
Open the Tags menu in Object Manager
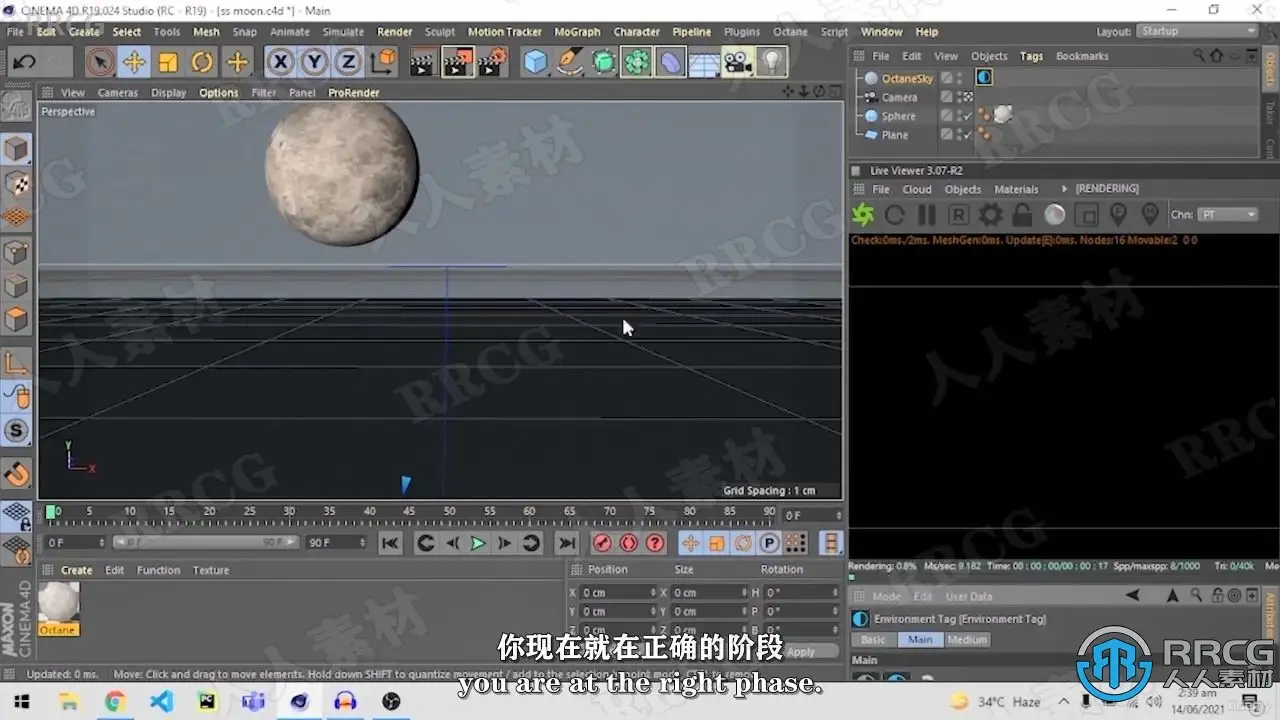tap(1031, 56)
